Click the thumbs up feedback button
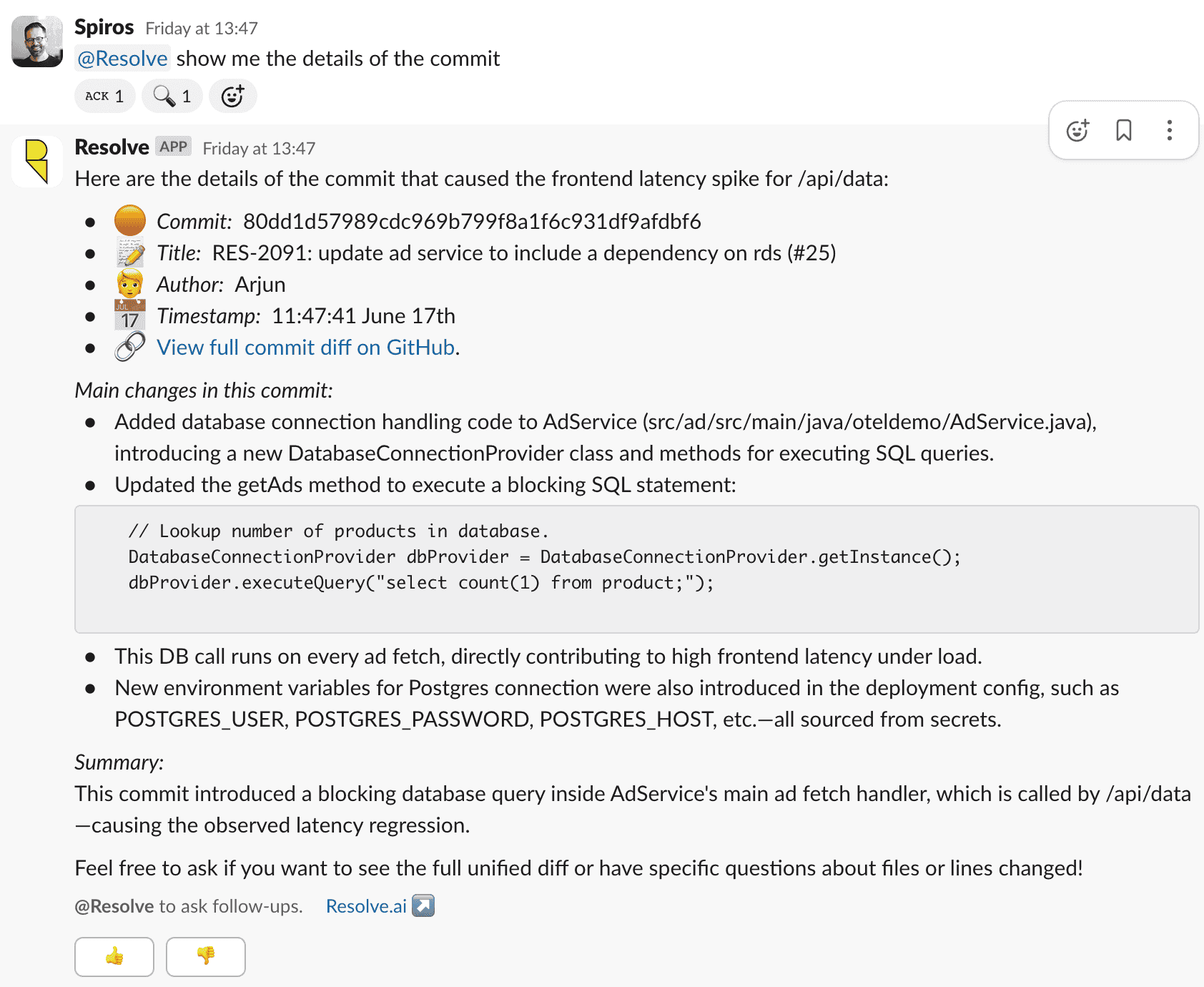This screenshot has height=987, width=1204. 114,956
